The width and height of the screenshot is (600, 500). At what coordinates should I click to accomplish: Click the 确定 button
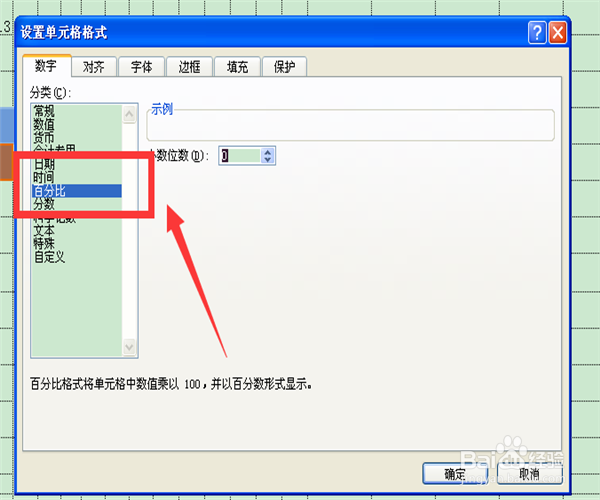click(455, 474)
